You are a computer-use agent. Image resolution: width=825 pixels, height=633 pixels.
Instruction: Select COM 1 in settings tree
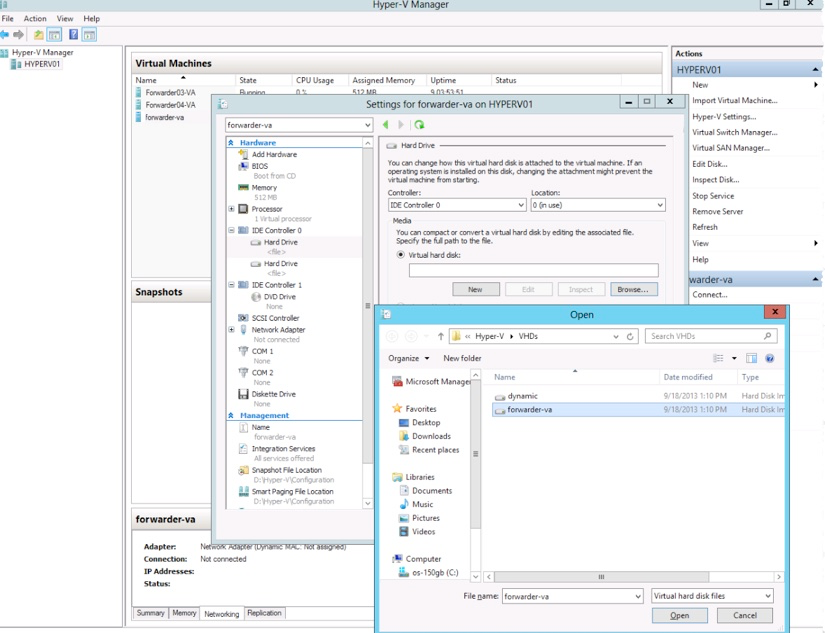click(x=262, y=351)
